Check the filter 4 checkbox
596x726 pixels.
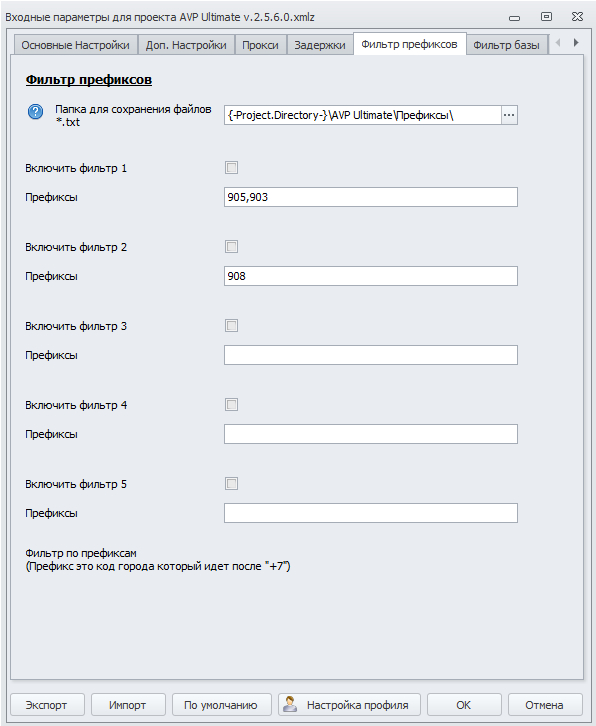(x=232, y=405)
